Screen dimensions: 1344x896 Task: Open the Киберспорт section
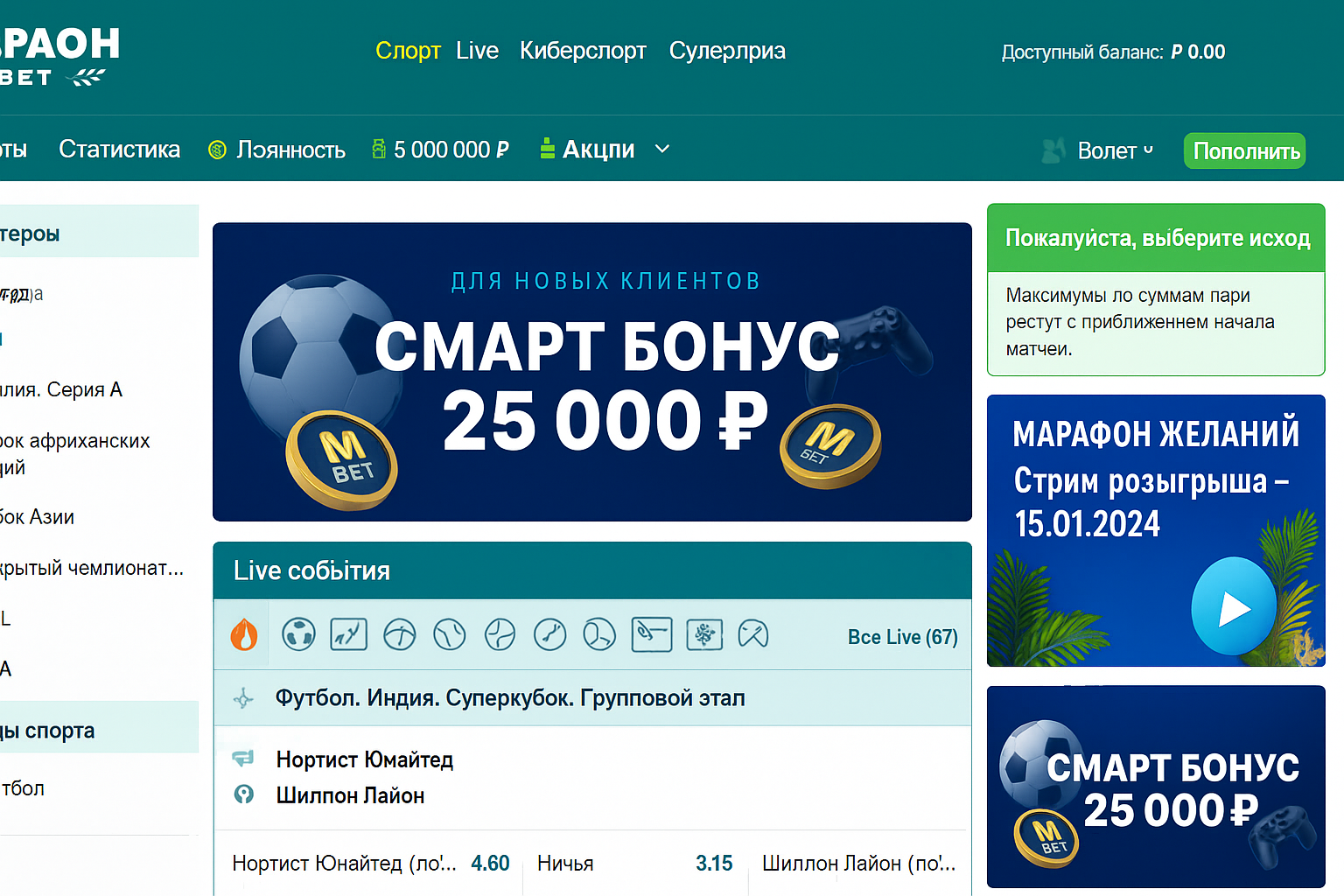583,51
